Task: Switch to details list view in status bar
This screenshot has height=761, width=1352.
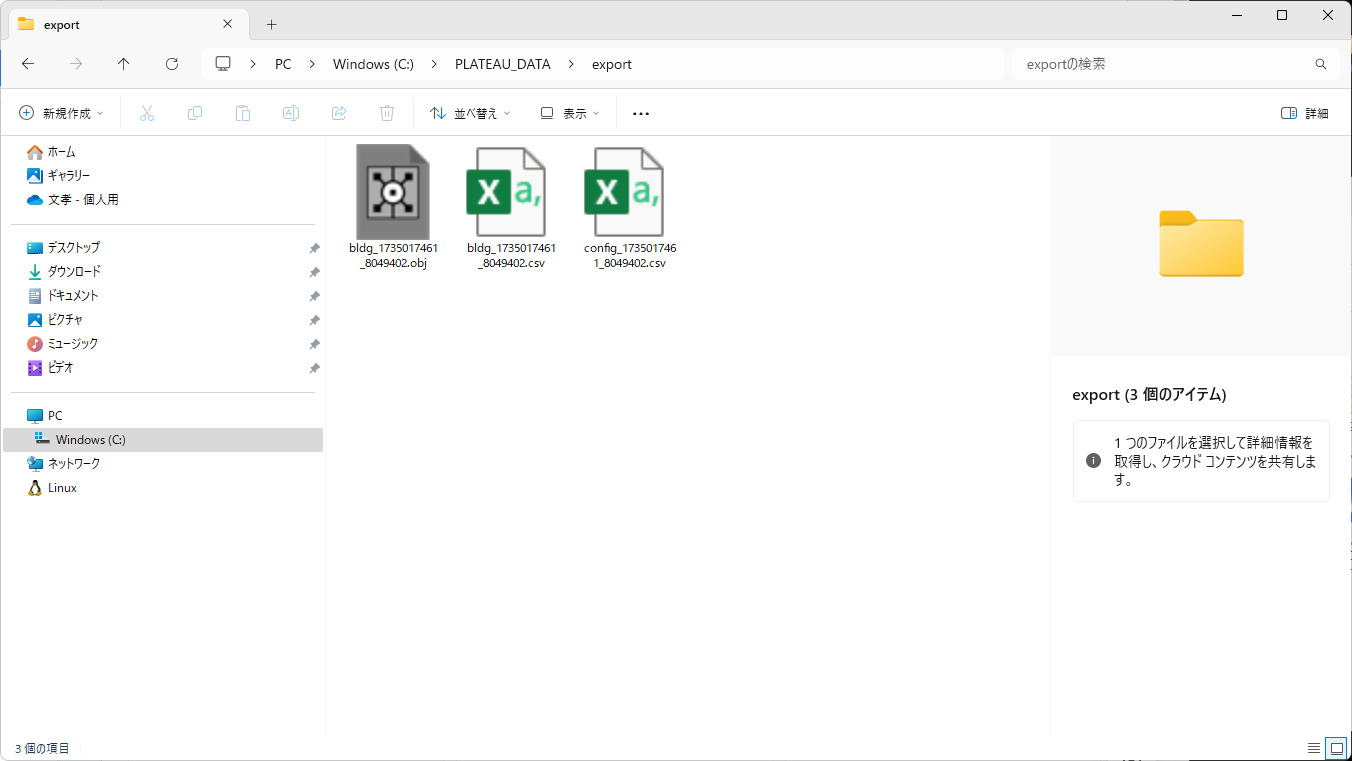Action: 1314,748
